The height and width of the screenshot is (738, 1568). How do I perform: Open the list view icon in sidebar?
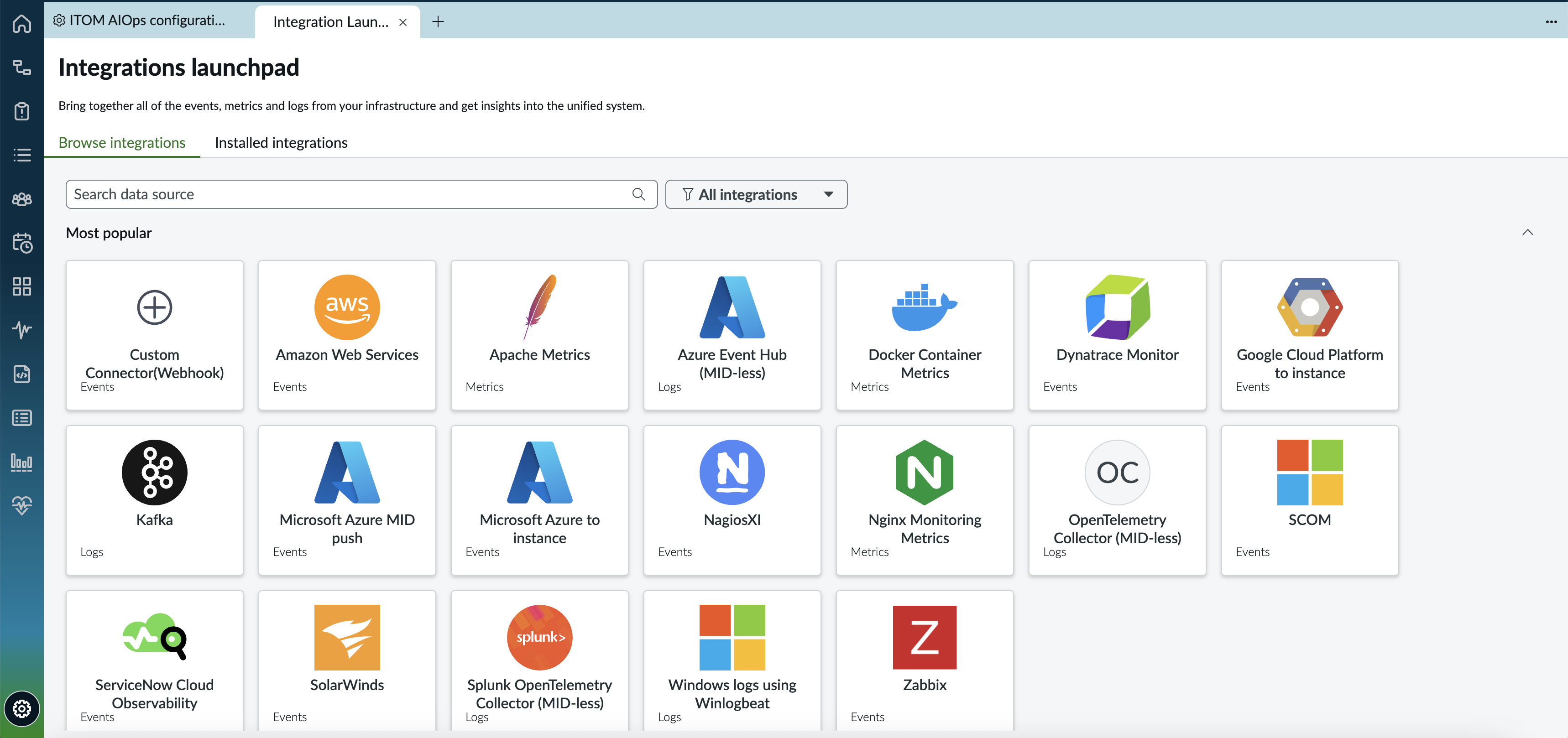pos(22,155)
